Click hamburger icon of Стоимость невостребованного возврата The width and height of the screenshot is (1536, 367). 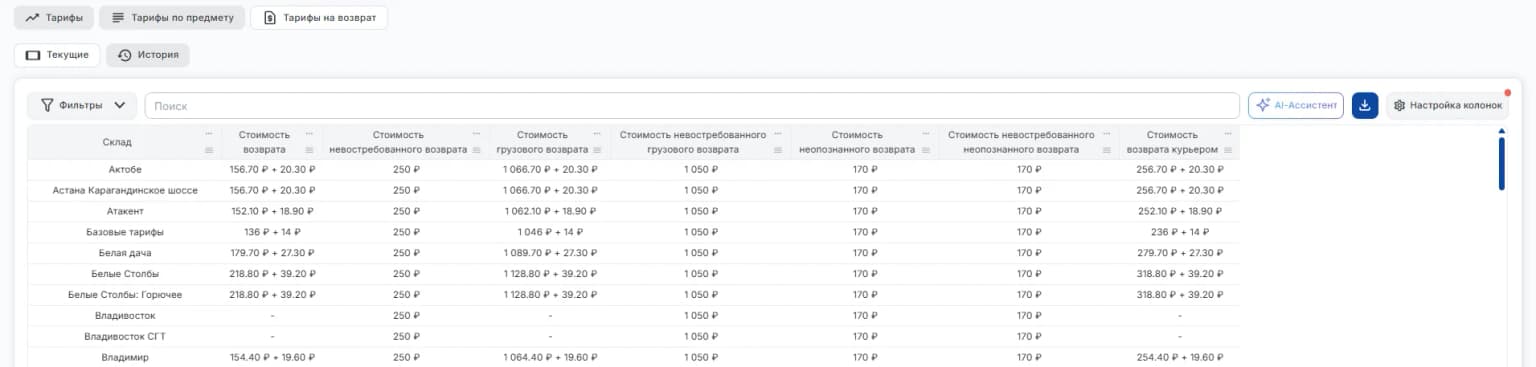point(478,150)
